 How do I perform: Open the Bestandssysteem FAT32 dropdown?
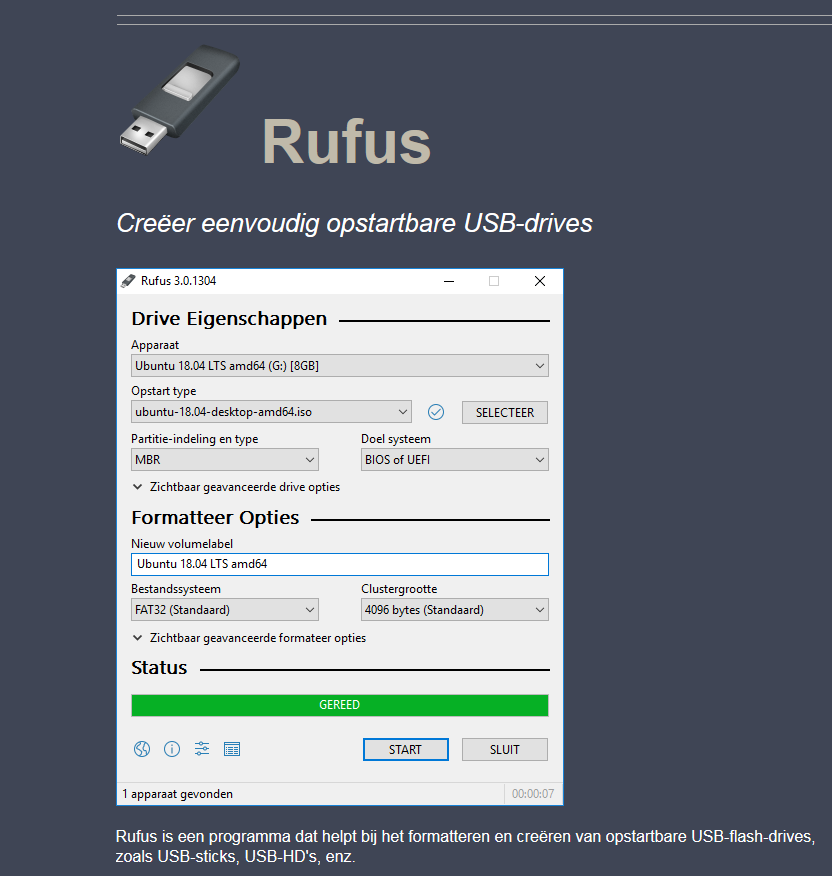[225, 610]
